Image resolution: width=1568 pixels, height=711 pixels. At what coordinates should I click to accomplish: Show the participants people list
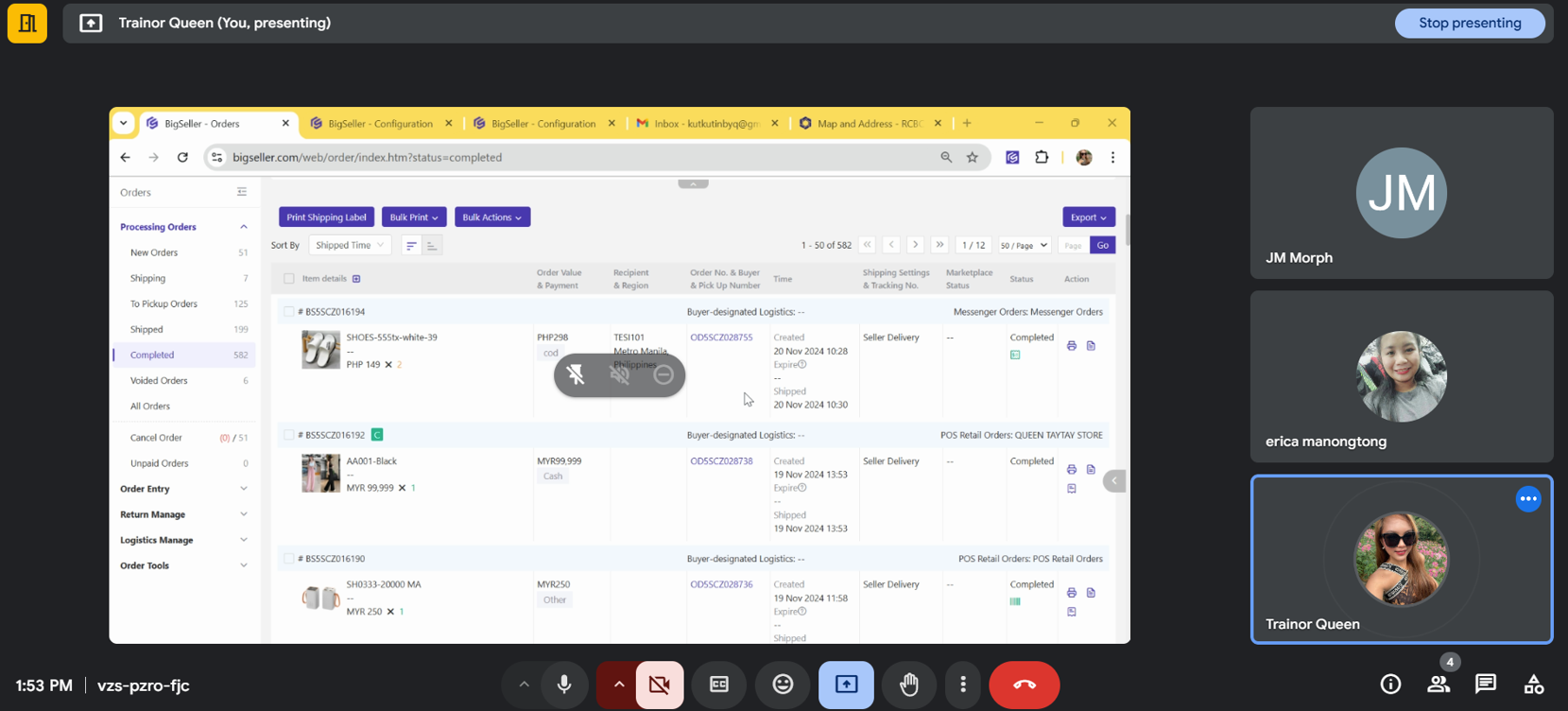[1439, 684]
